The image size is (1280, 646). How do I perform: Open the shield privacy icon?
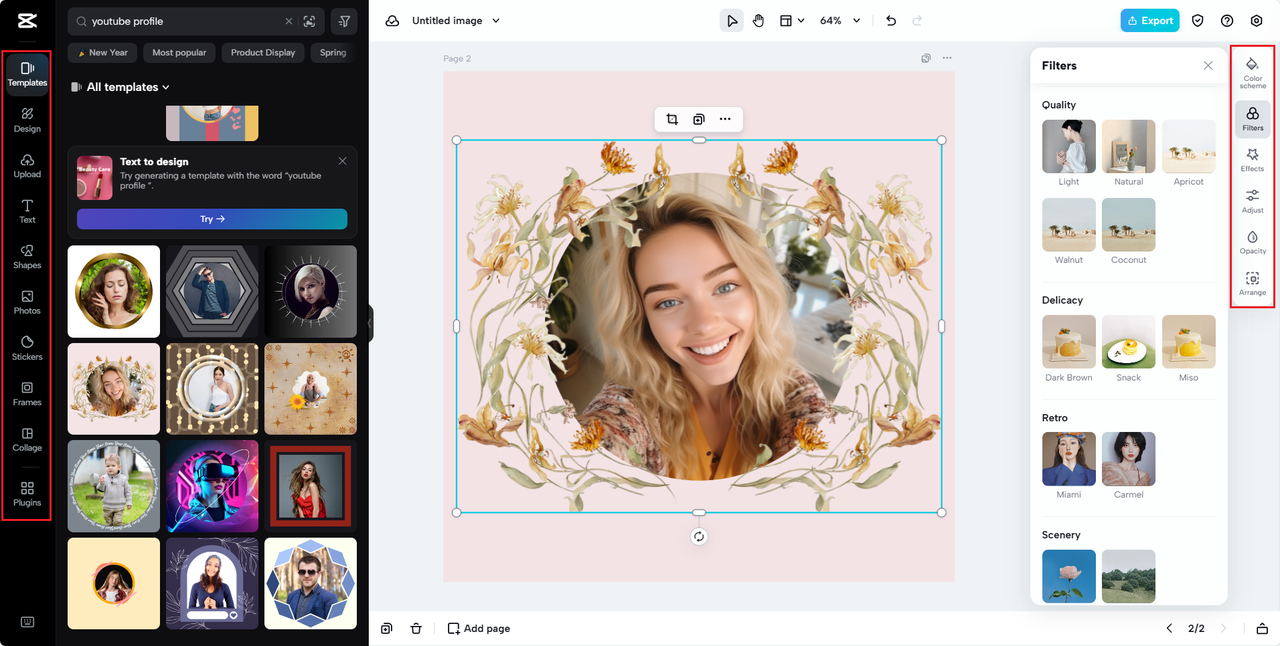click(x=1197, y=20)
